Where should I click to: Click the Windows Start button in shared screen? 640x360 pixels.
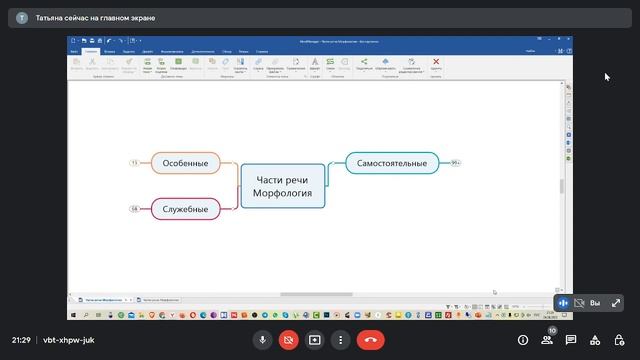pos(73,315)
